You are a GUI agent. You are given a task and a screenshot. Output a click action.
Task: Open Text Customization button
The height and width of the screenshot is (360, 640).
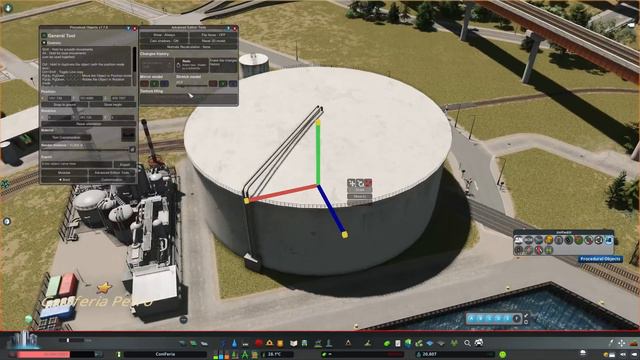67,138
